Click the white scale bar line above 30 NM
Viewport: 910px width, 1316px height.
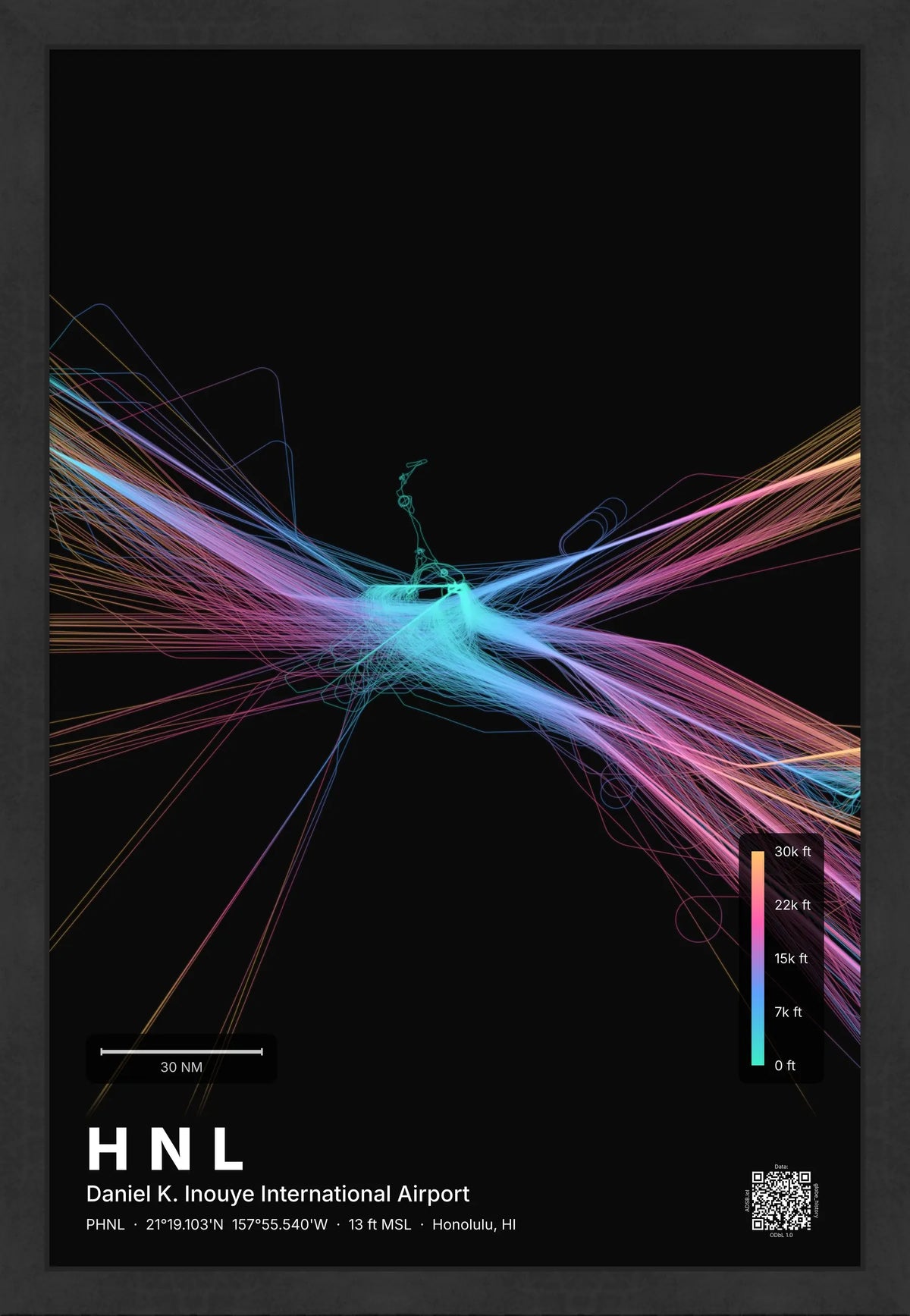click(x=181, y=1051)
